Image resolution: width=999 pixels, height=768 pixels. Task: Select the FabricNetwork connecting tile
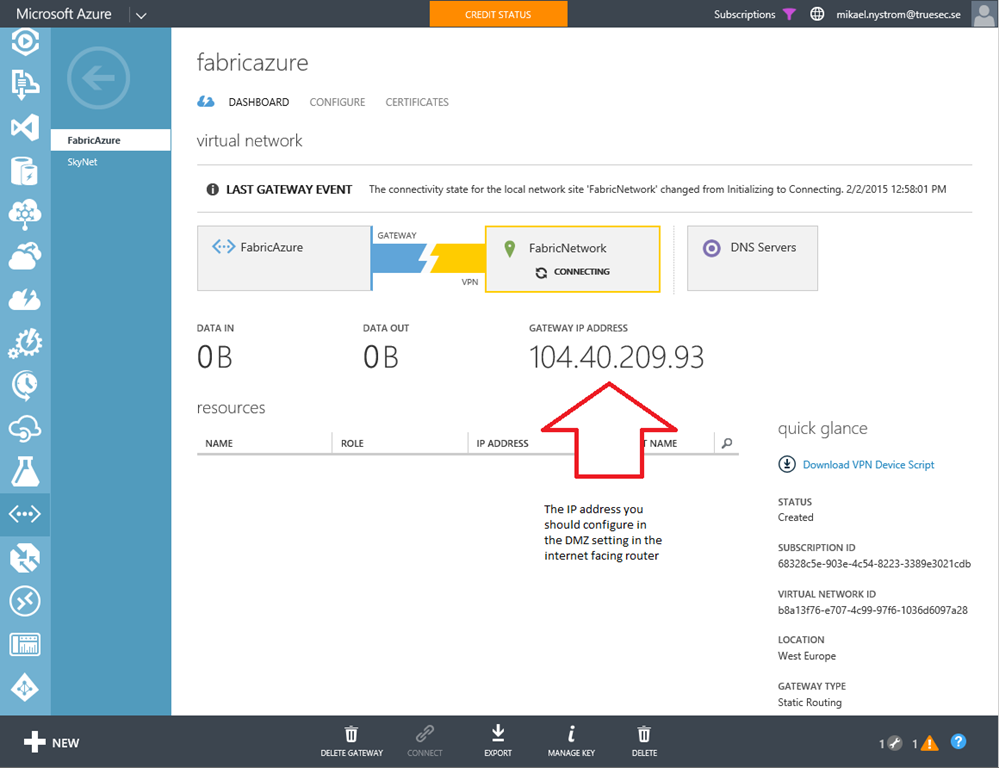(572, 259)
